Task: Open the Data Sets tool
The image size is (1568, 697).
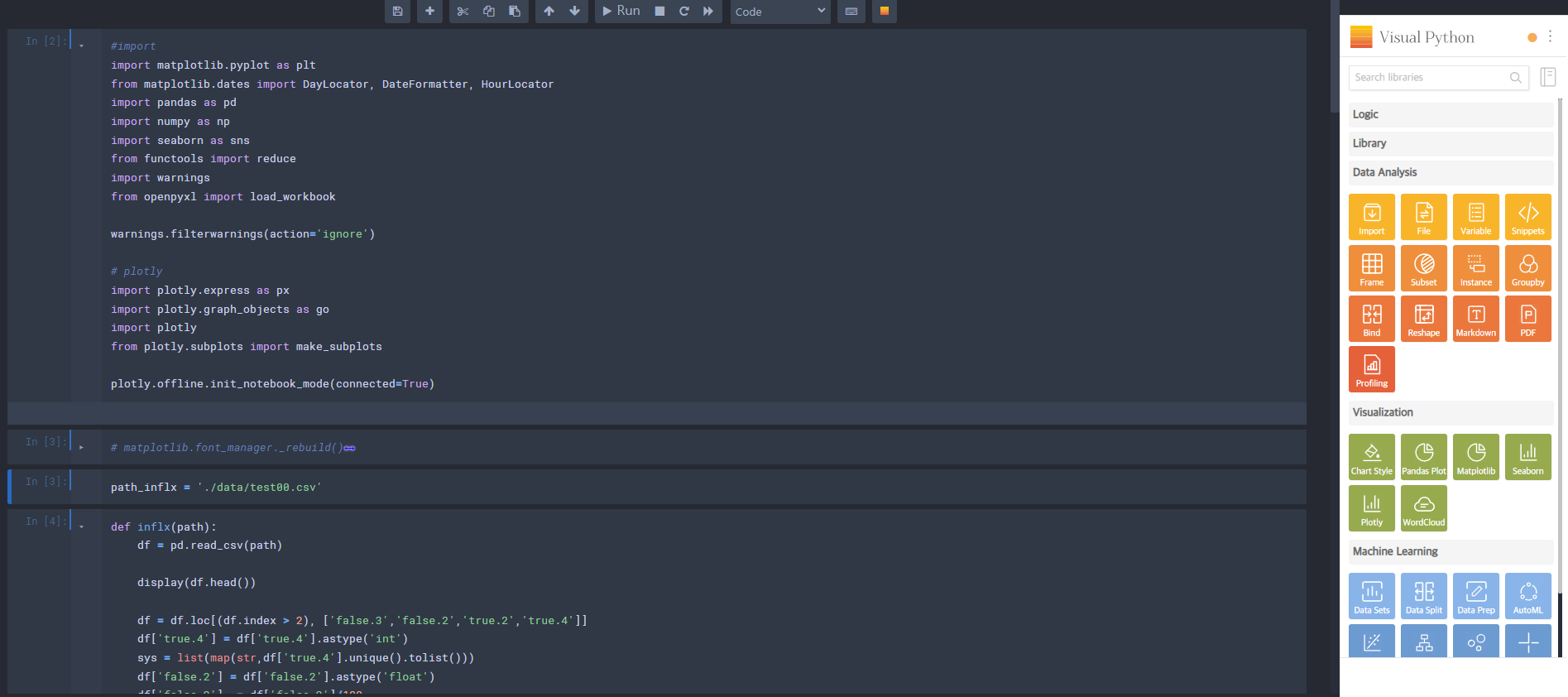Action: (x=1371, y=596)
